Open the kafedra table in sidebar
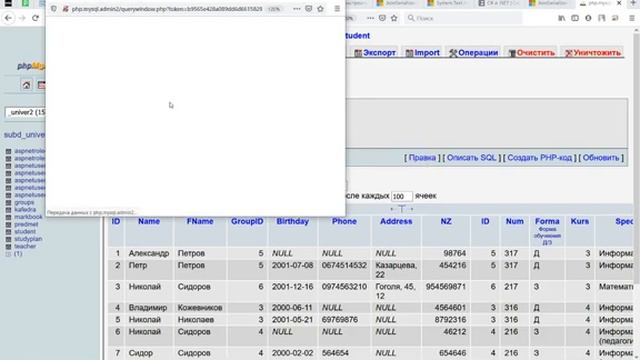This screenshot has width=640, height=360. click(25, 210)
